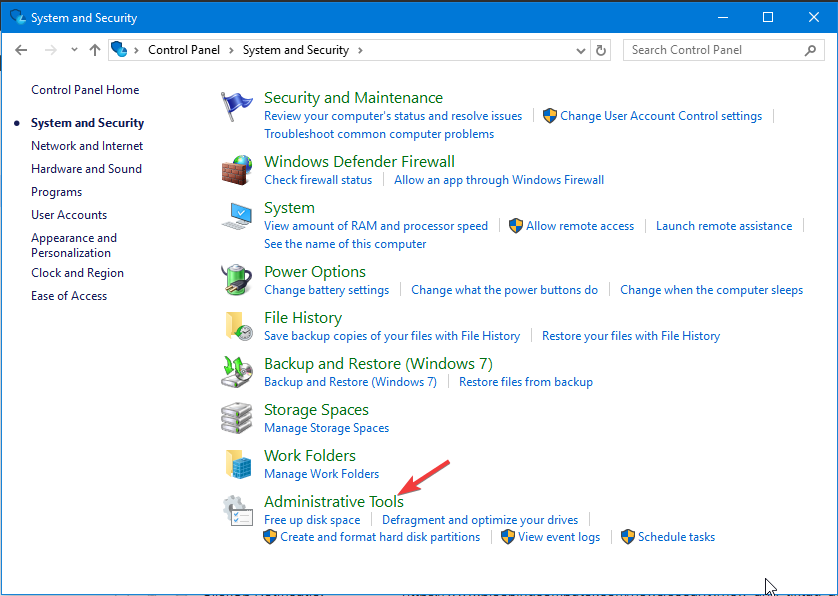
Task: Click the Power Options battery icon
Action: click(236, 280)
